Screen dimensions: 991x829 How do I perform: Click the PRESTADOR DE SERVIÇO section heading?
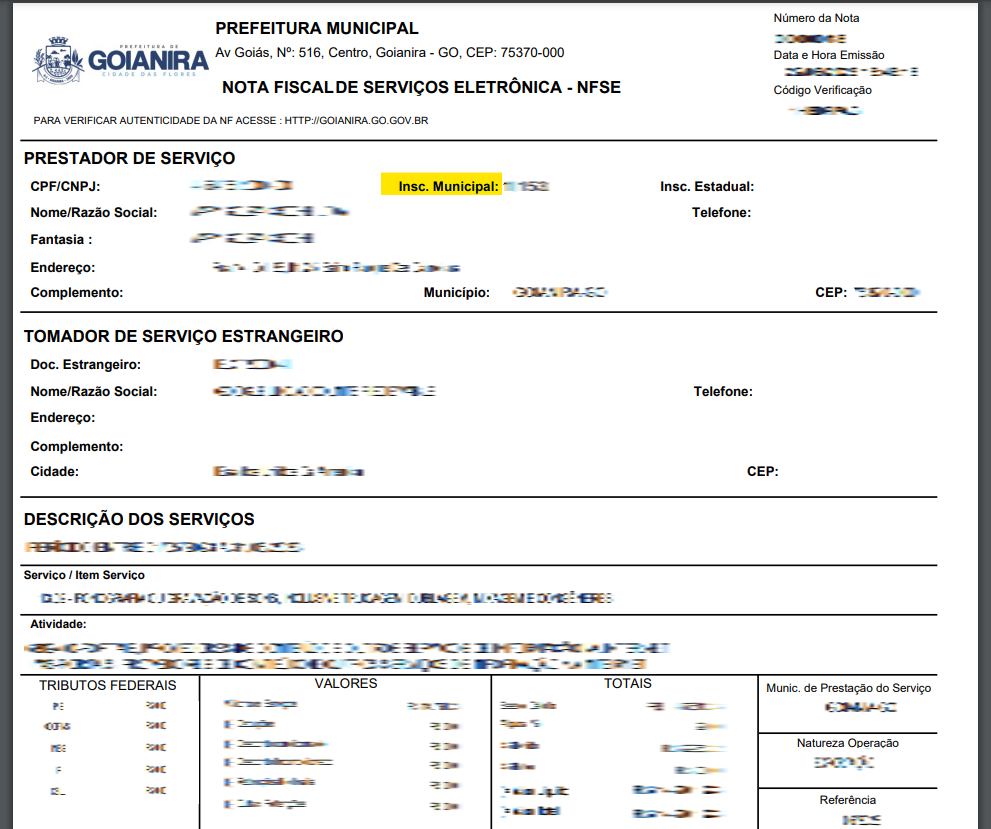click(129, 158)
